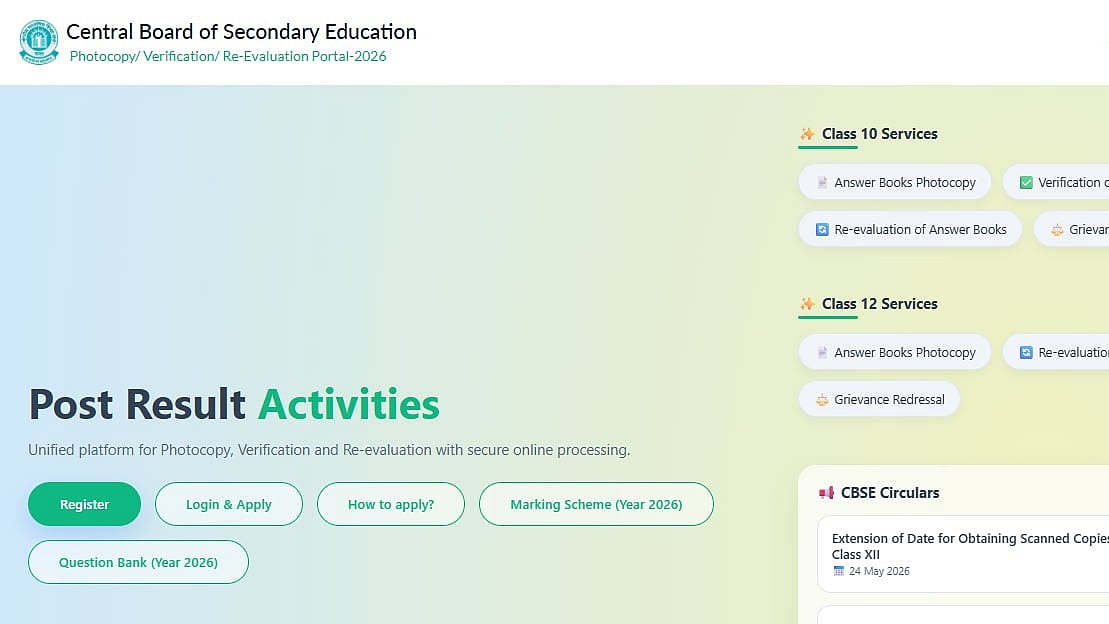Click the sparkle icon beside Class 12 Services

807,304
